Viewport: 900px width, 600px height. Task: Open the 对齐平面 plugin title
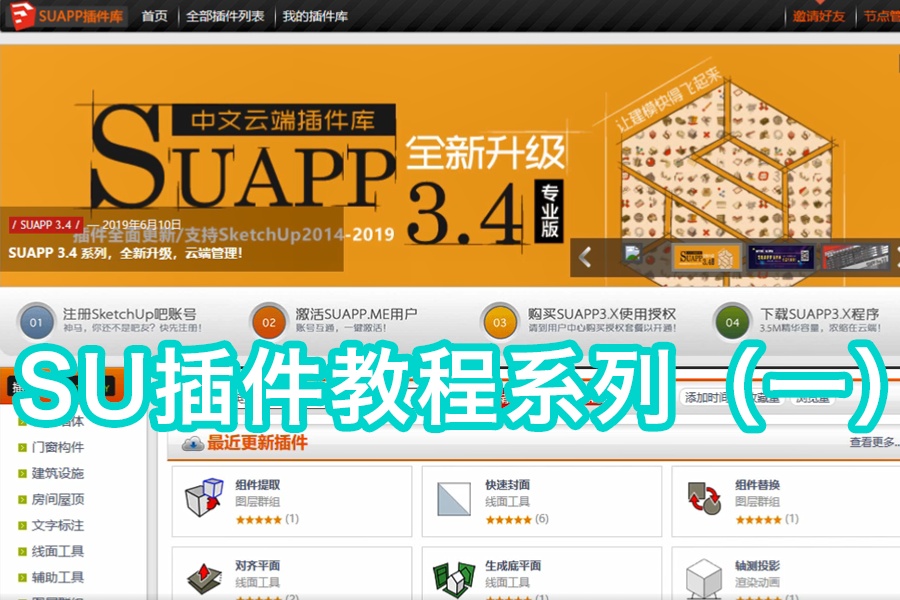coord(258,566)
